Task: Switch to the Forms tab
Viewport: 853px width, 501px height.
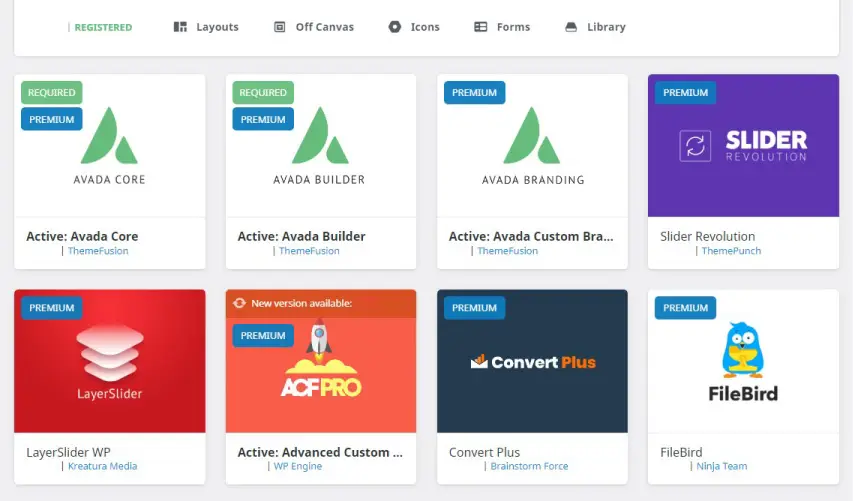Action: pos(513,27)
